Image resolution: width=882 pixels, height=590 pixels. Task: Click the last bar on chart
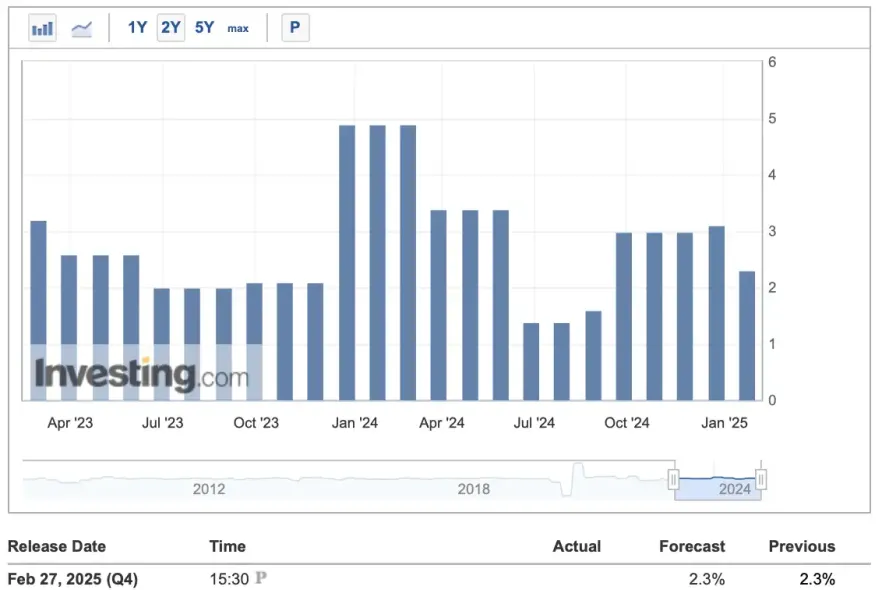point(747,335)
